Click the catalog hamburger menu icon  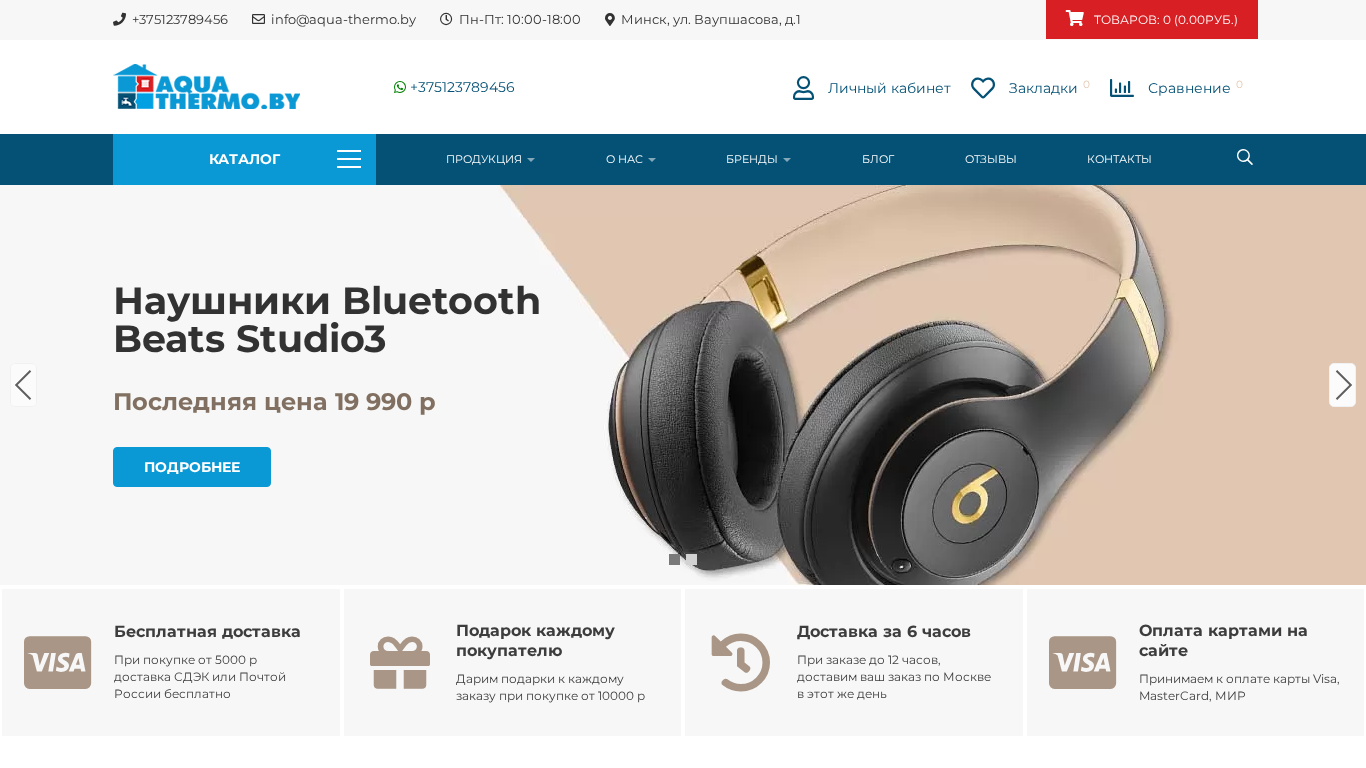pos(349,159)
